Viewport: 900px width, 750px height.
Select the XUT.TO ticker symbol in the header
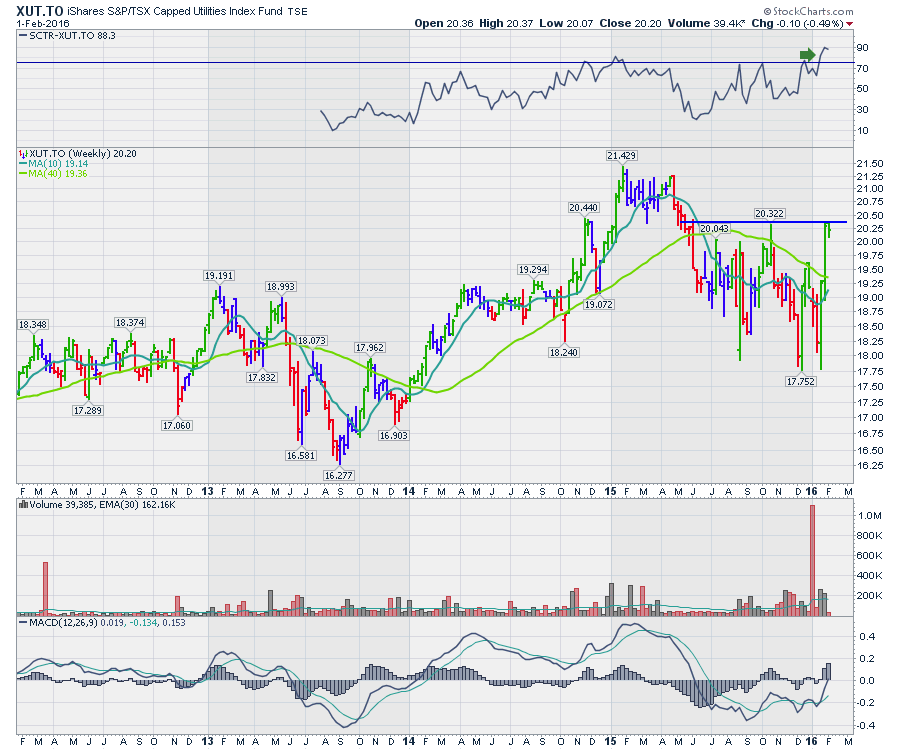click(x=39, y=10)
